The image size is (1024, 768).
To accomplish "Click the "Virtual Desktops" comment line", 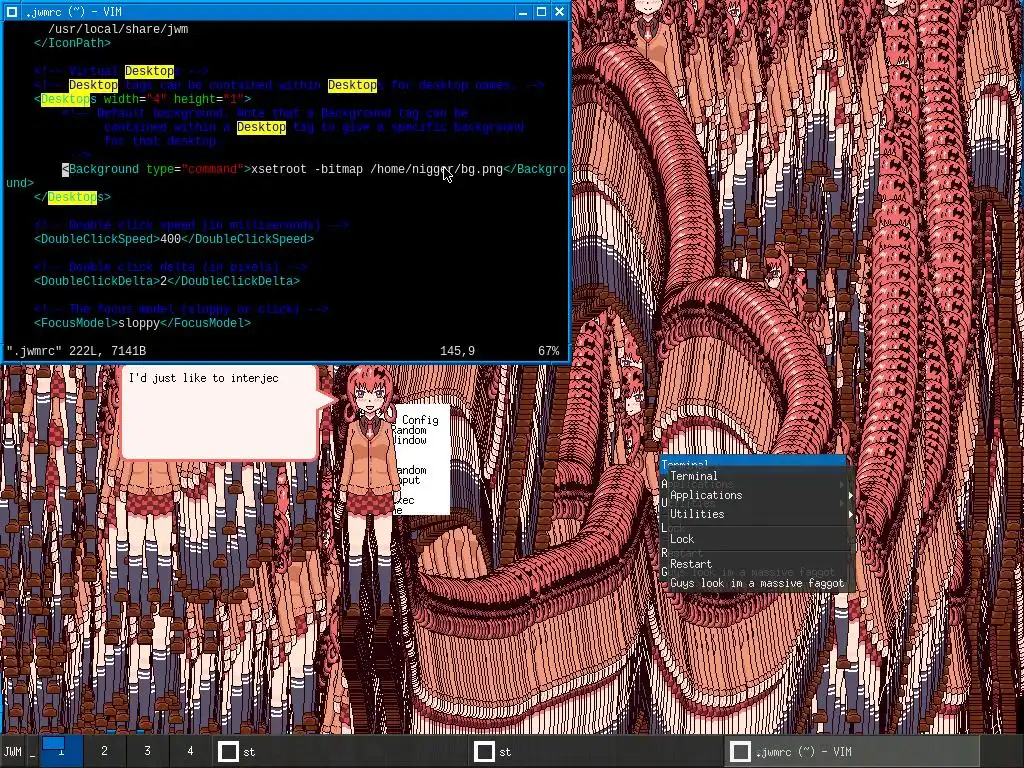I will pyautogui.click(x=121, y=71).
